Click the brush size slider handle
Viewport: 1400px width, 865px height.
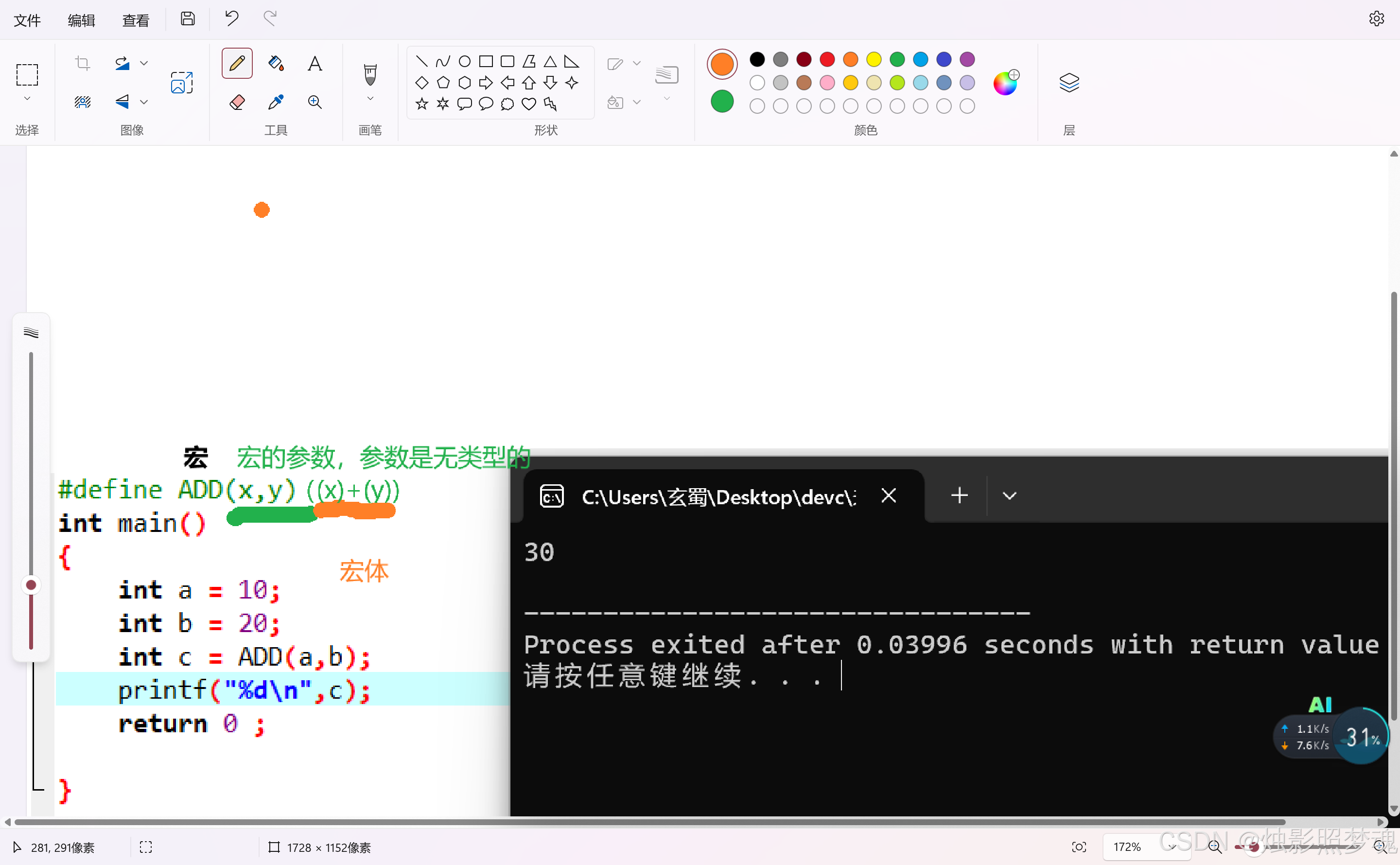31,584
